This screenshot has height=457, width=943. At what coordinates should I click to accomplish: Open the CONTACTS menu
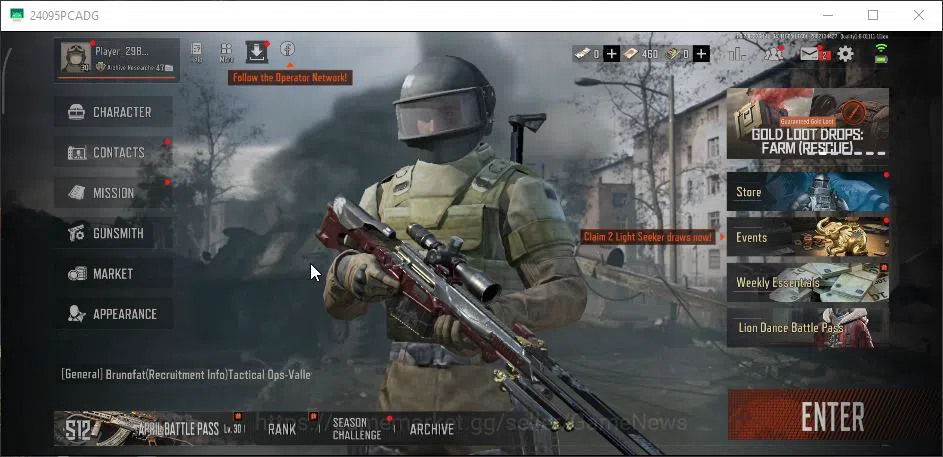click(x=114, y=152)
